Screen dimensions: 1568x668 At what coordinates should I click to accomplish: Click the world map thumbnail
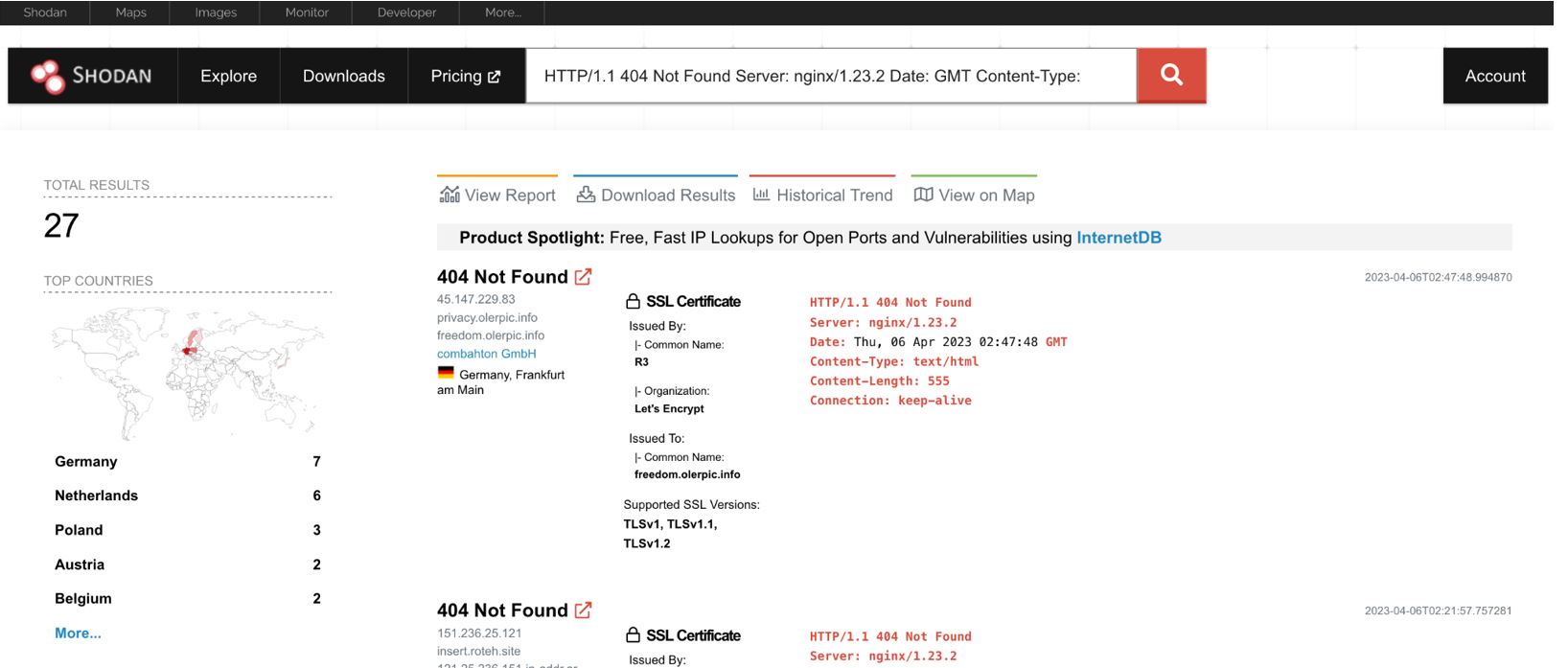[x=188, y=372]
